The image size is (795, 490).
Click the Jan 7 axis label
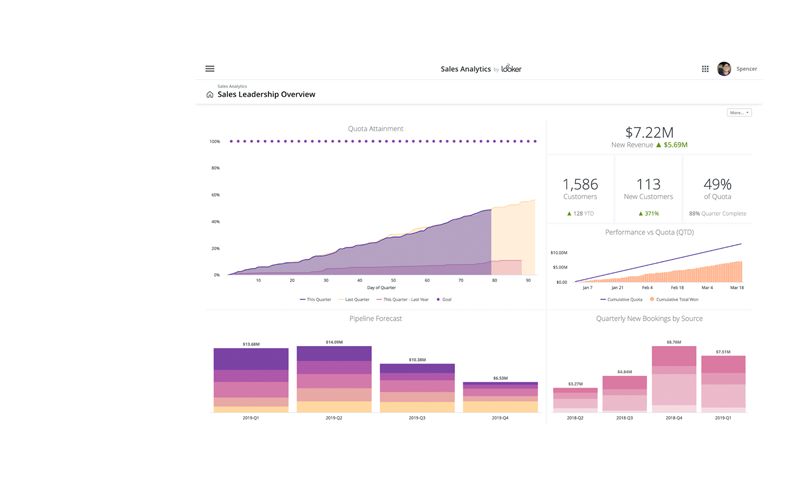click(587, 288)
